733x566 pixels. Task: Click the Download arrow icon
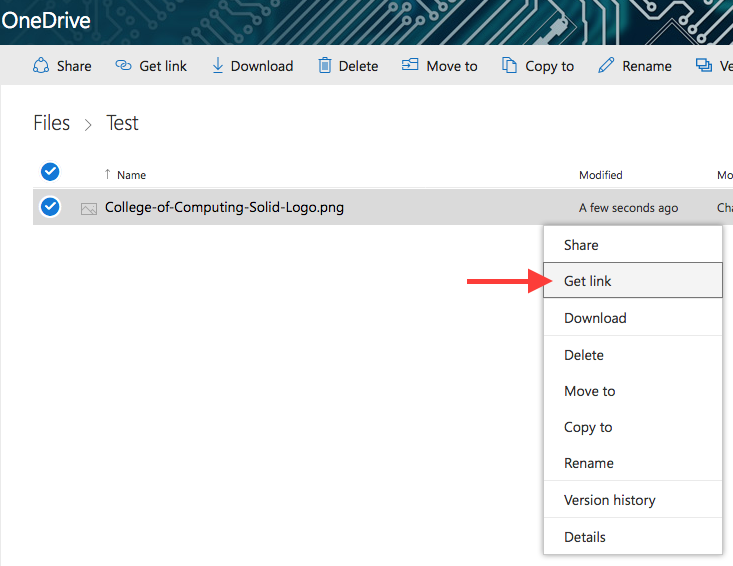[218, 66]
